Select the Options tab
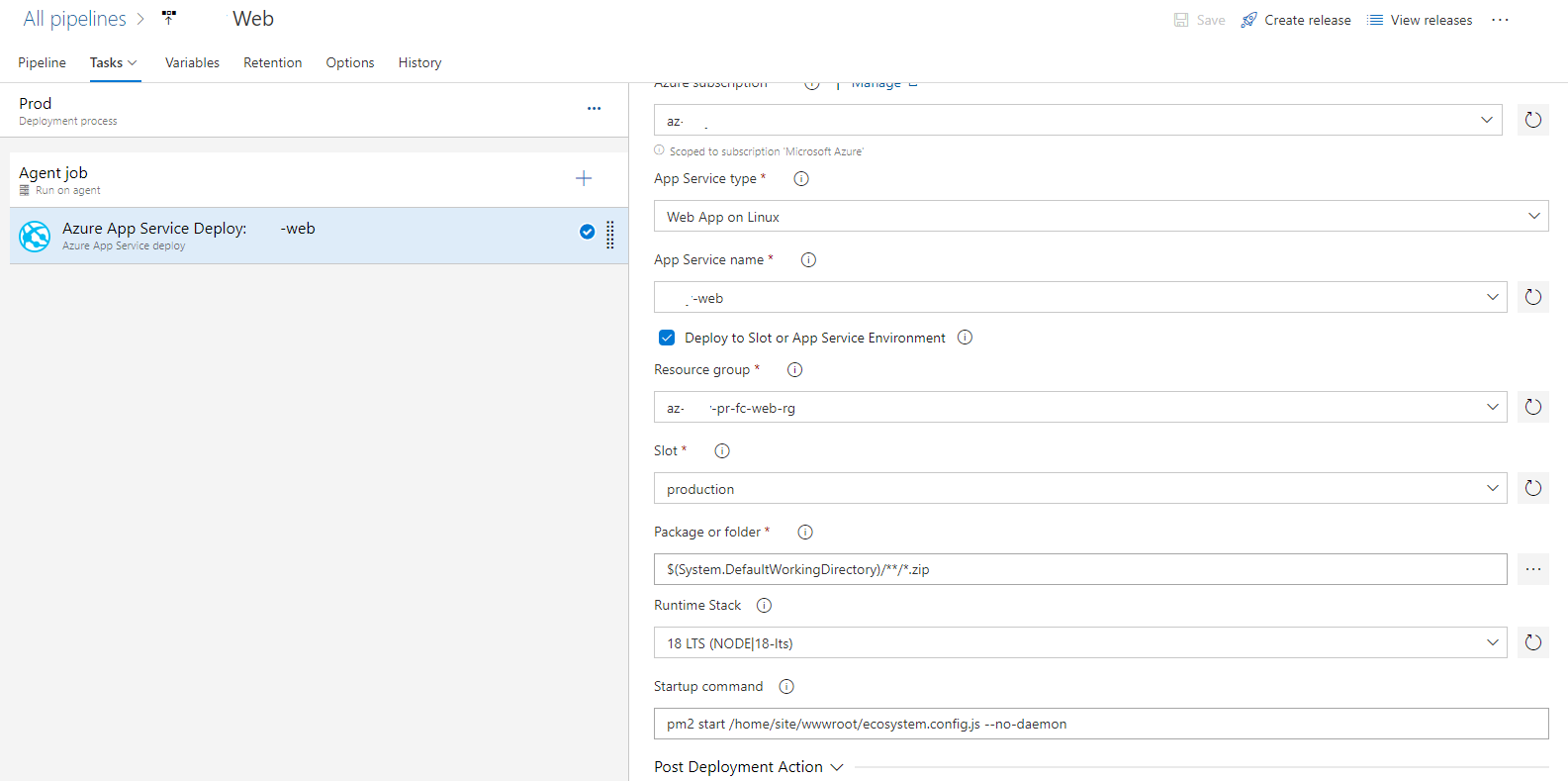The height and width of the screenshot is (781, 1568). [350, 62]
